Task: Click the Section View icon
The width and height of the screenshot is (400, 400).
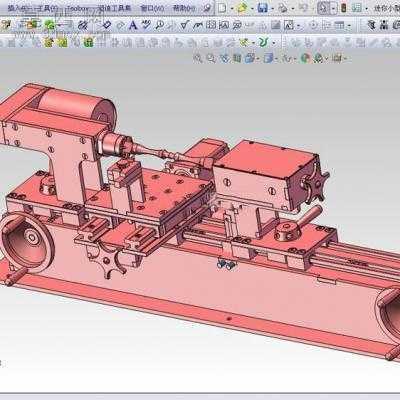Action: [x=237, y=58]
